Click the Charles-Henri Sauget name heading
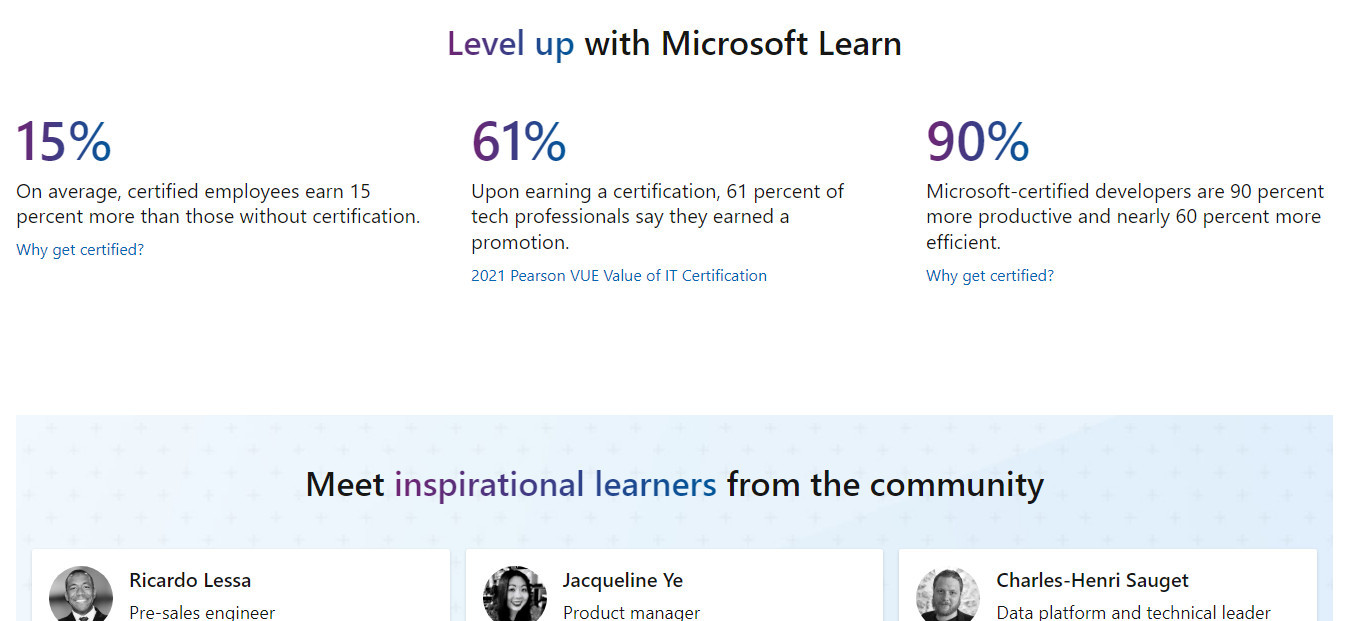The image size is (1349, 621). pyautogui.click(x=1093, y=580)
